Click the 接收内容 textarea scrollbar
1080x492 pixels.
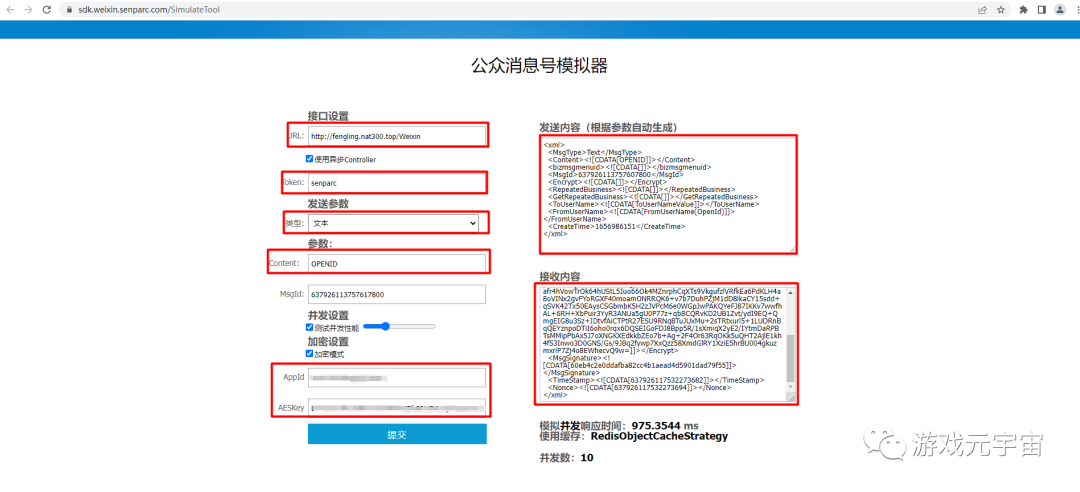[x=790, y=358]
